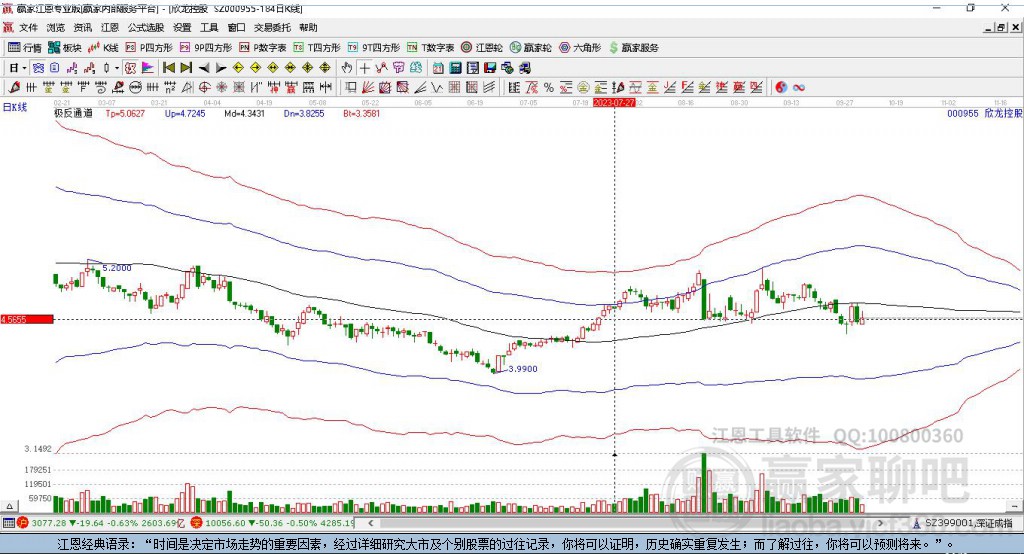This screenshot has width=1024, height=554.
Task: Click the 极反通道 indicator name
Action: (73, 113)
